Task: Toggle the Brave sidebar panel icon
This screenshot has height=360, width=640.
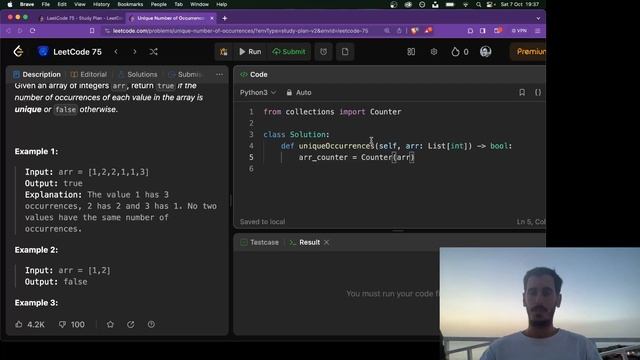Action: click(x=483, y=31)
